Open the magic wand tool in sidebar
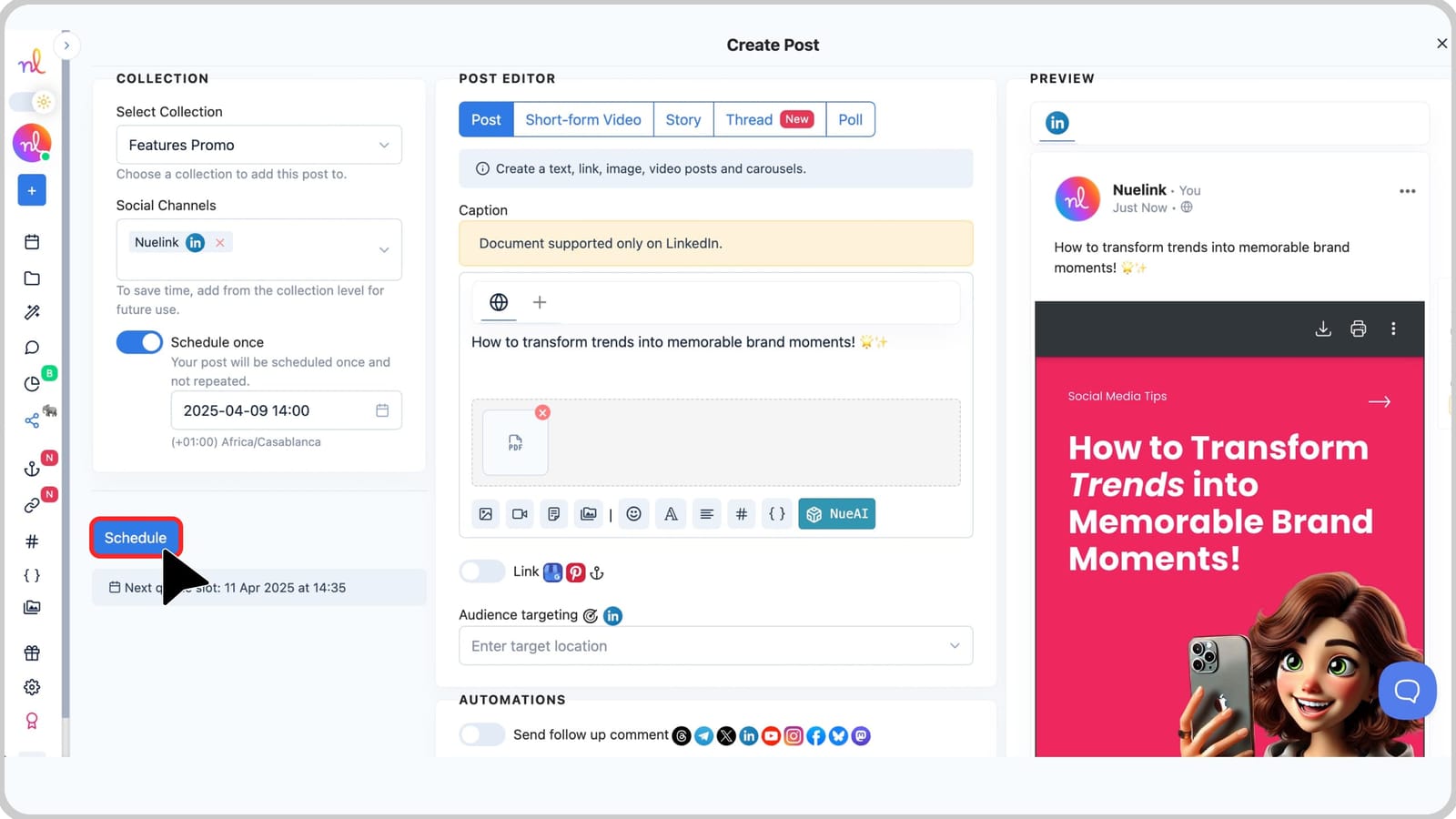The image size is (1456, 819). (32, 312)
